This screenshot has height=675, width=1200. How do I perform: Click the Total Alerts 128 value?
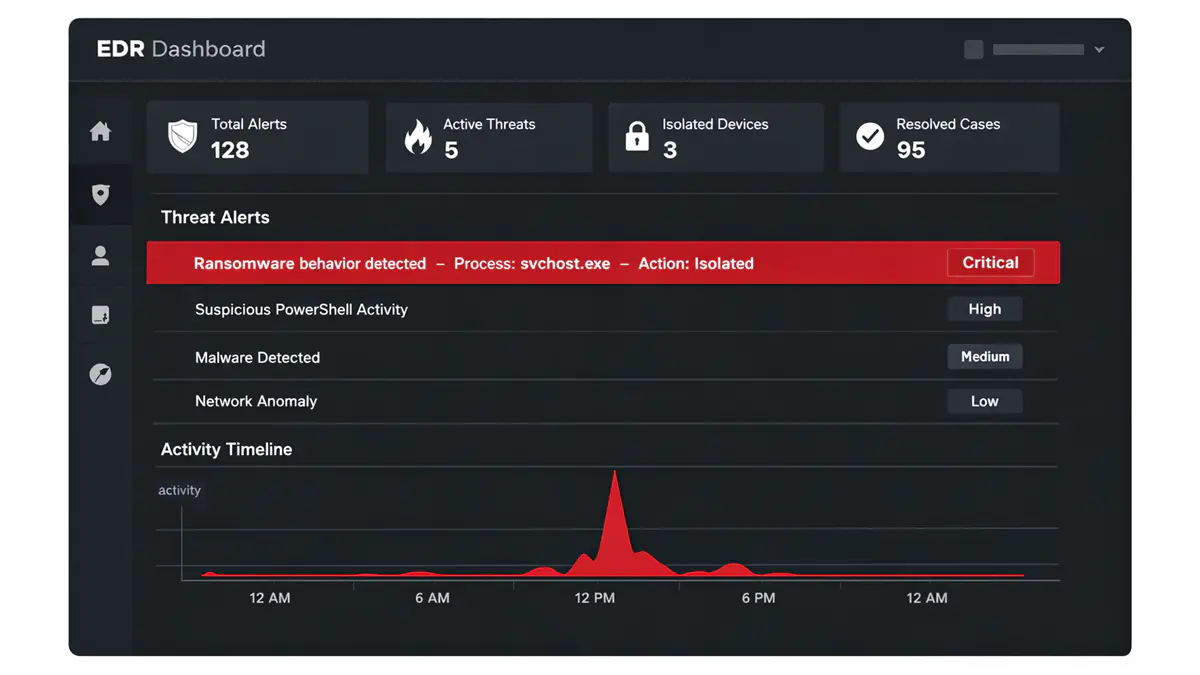(x=230, y=150)
